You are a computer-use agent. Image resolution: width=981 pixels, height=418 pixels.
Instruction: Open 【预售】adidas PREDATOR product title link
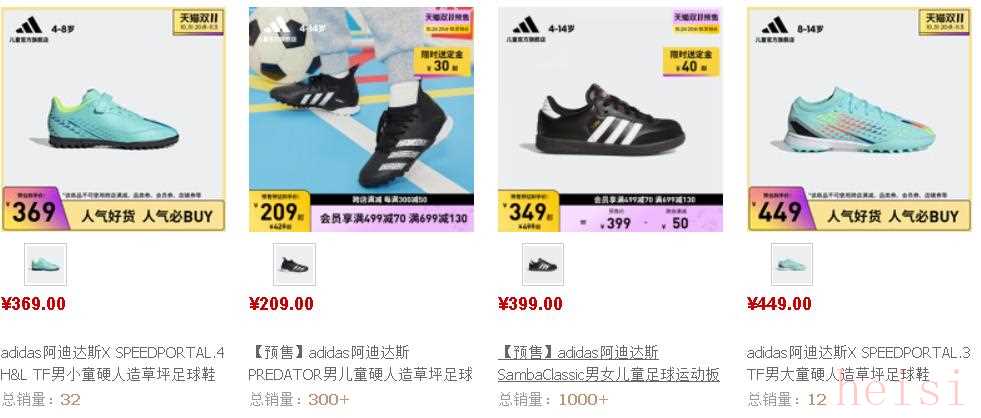360,364
